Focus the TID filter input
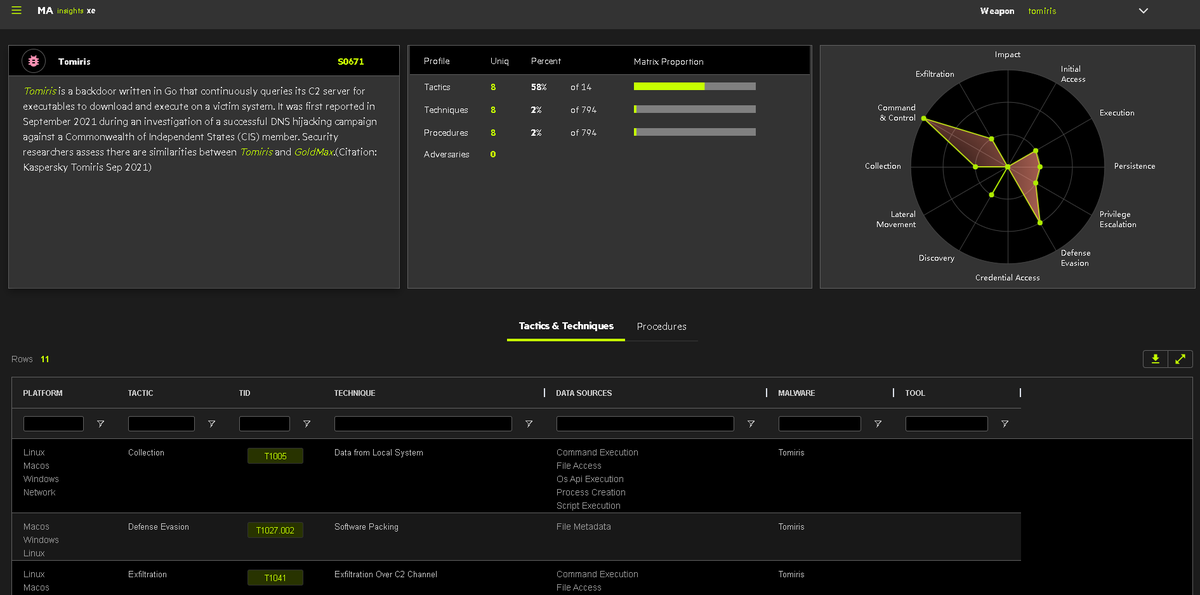 pos(265,424)
